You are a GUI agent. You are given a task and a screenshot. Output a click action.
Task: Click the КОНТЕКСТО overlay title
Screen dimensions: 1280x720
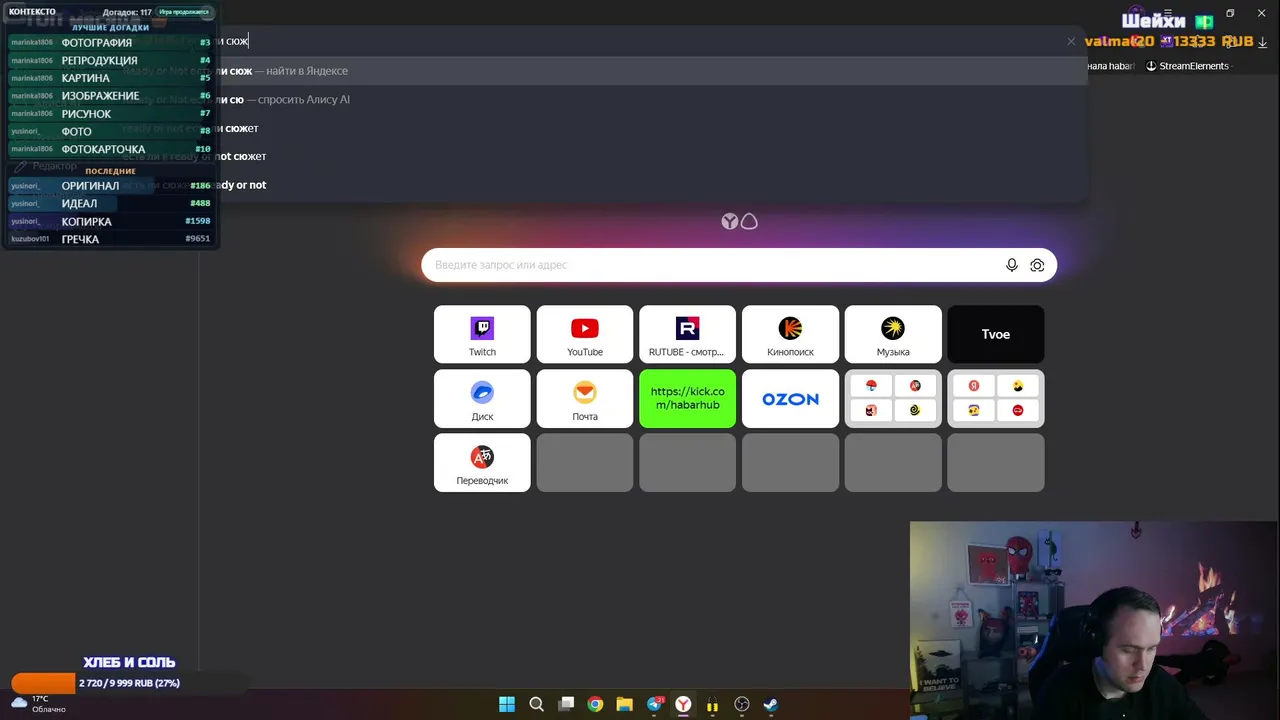(x=33, y=12)
